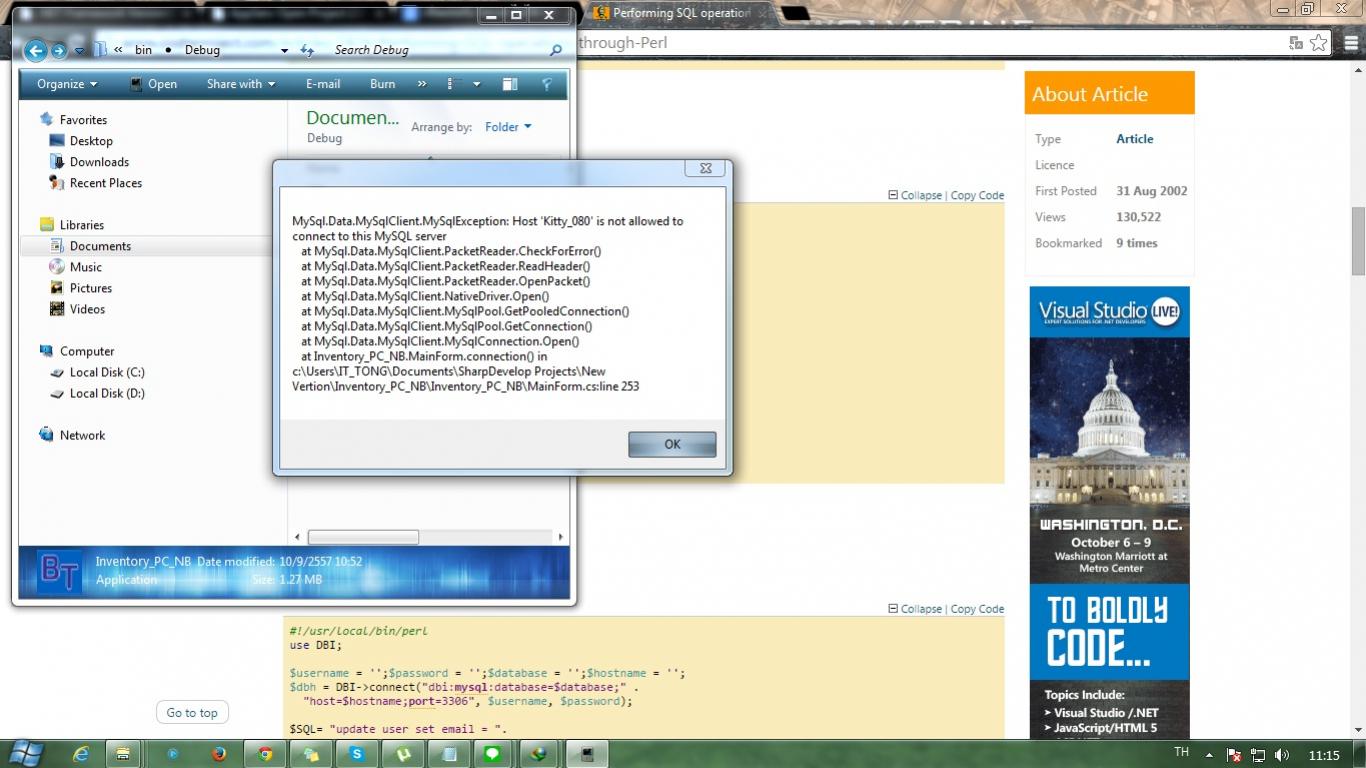Viewport: 1366px width, 768px height.
Task: Open the Pictures library
Action: [x=91, y=288]
